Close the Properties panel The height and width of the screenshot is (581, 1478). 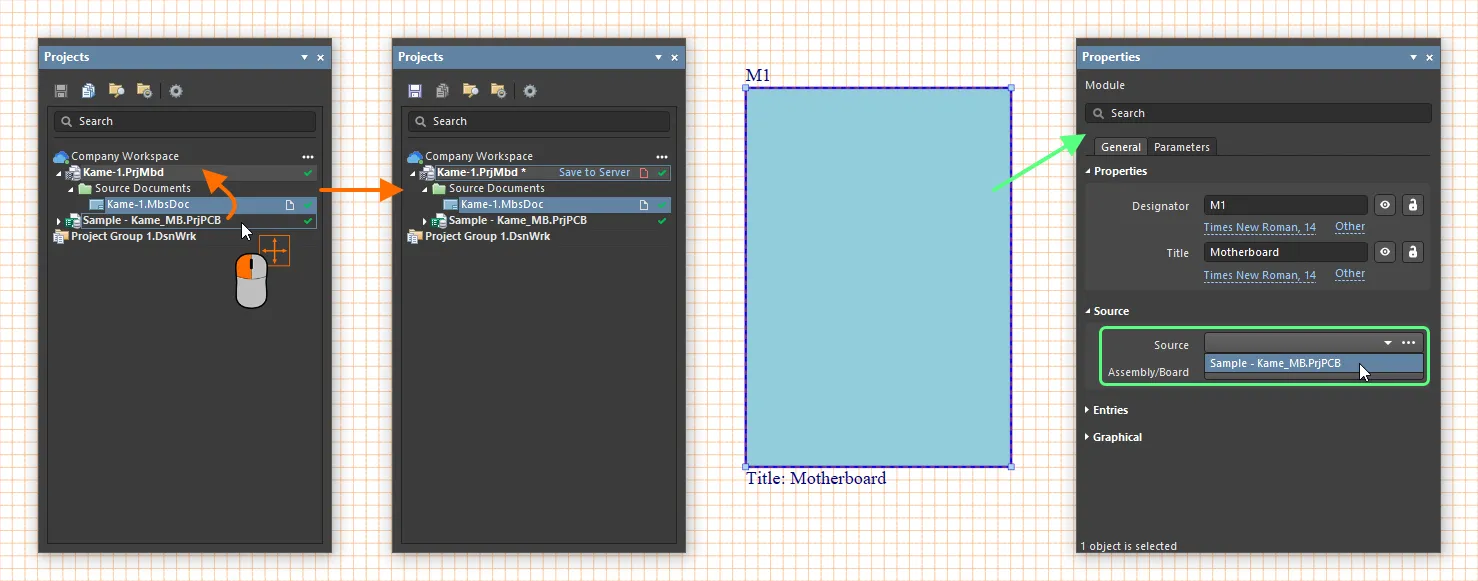(x=1430, y=58)
